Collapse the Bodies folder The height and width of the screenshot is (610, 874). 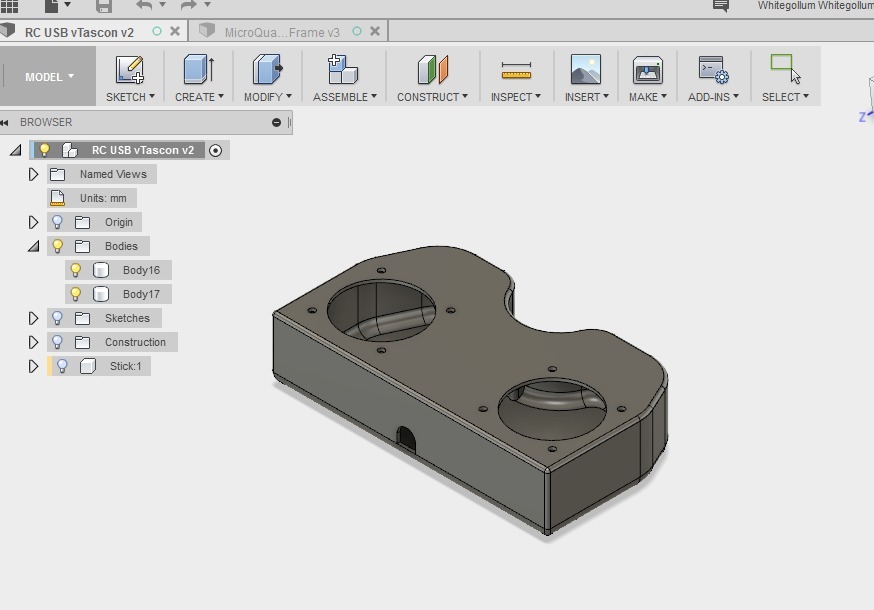(x=33, y=245)
